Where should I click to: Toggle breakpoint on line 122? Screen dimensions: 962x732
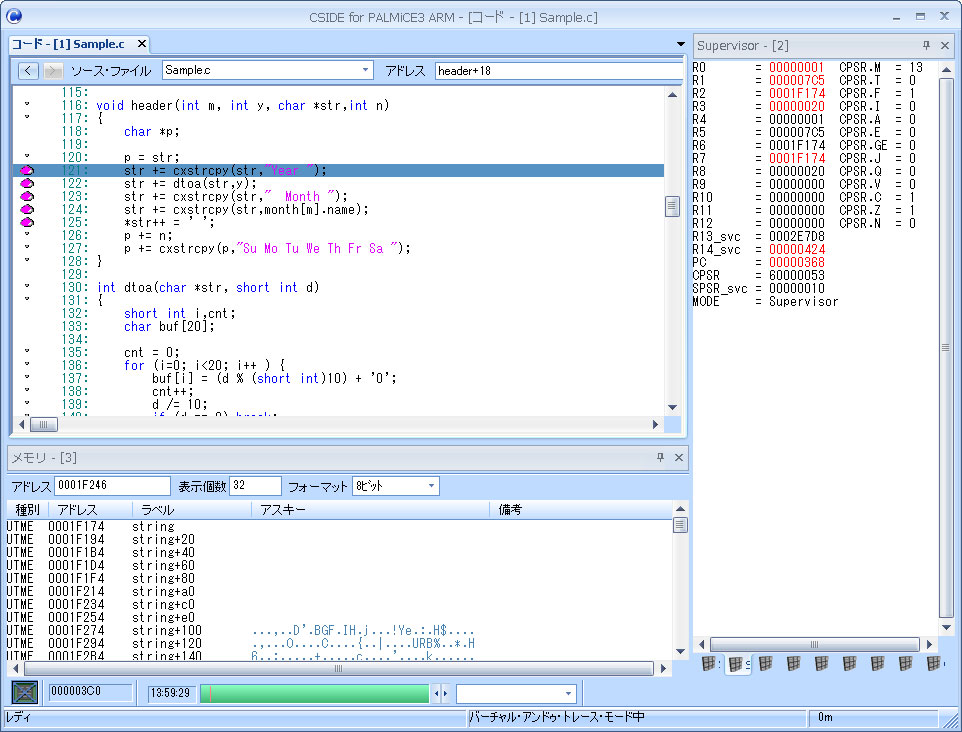pos(27,183)
